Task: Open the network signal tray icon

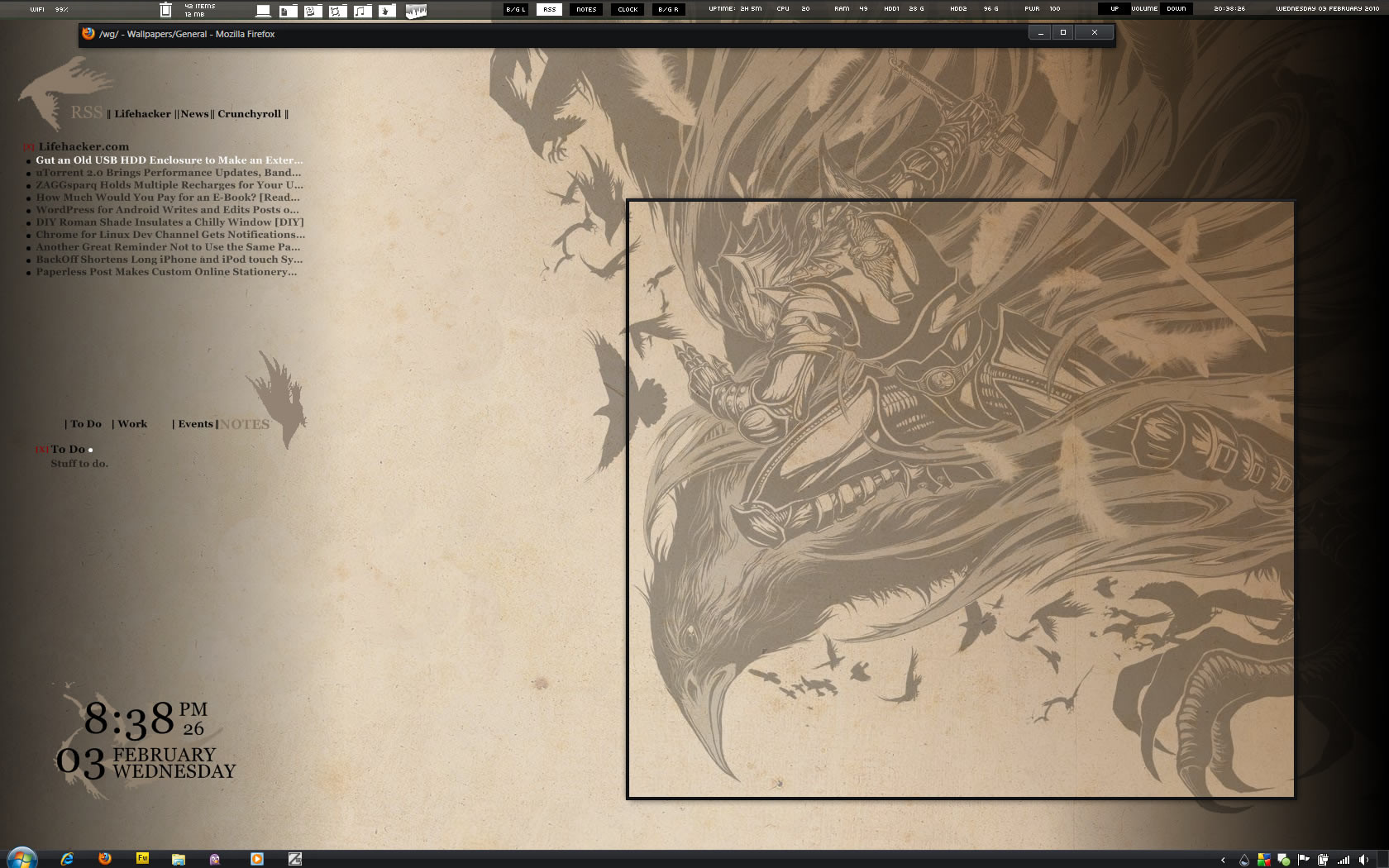Action: [1344, 860]
